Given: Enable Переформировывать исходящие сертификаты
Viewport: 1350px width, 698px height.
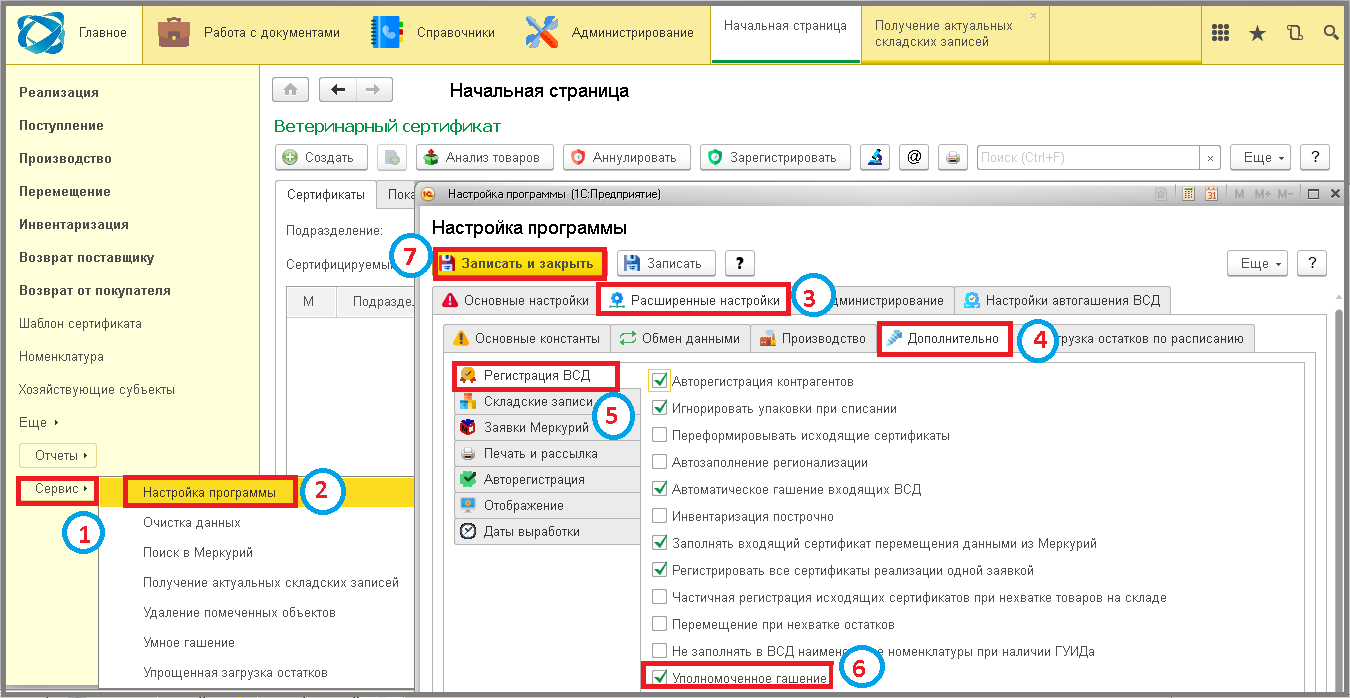Looking at the screenshot, I should [x=660, y=435].
